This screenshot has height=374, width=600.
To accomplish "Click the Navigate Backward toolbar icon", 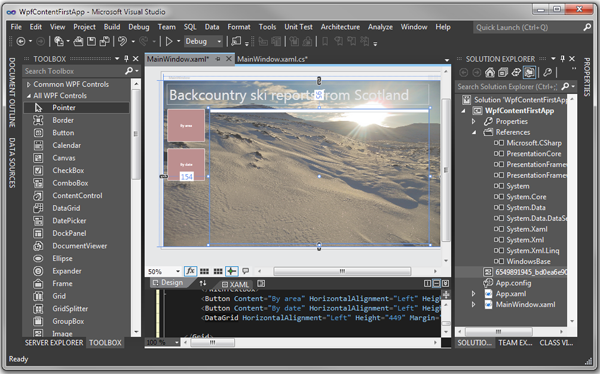I will coord(21,41).
